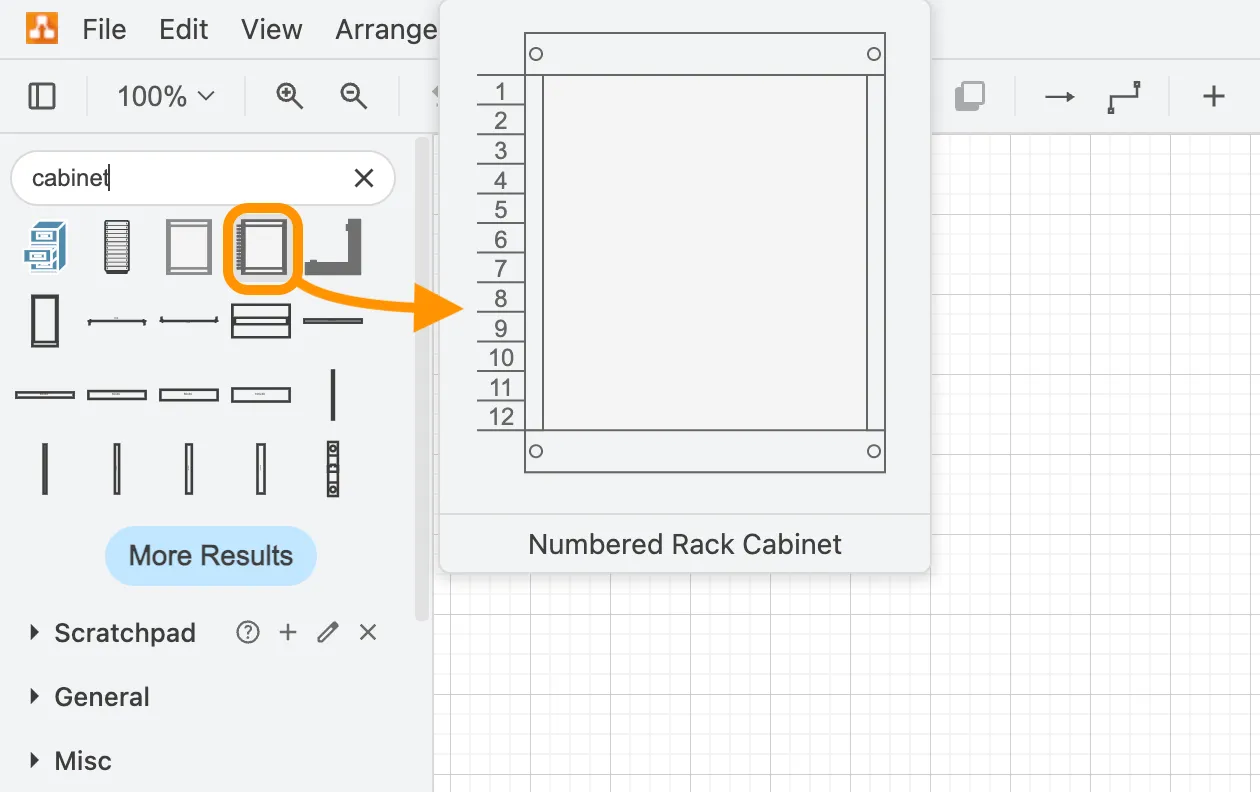Screen dimensions: 1260x792
Task: Click the zoom in magnifier icon
Action: point(289,96)
